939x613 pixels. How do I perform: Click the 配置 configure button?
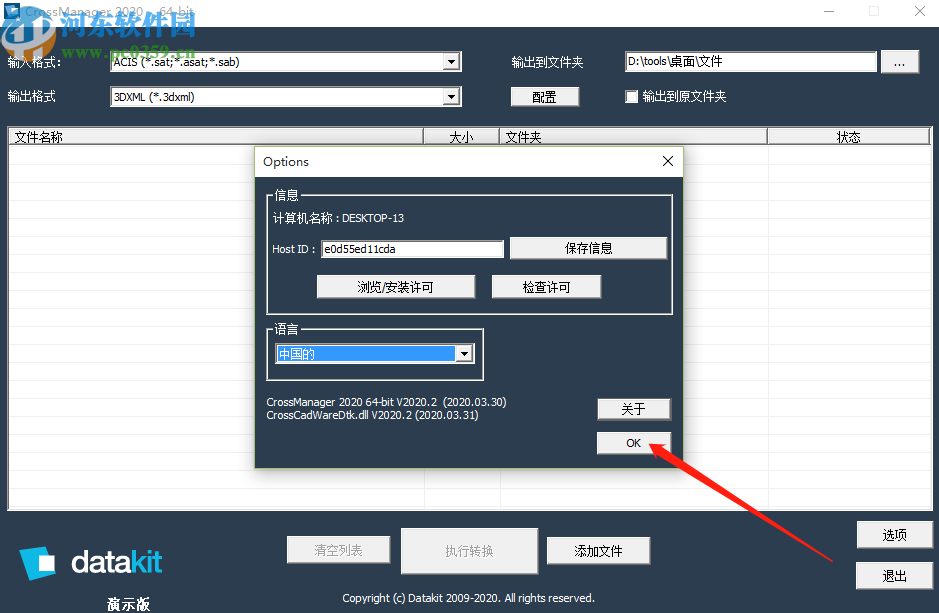click(x=545, y=96)
